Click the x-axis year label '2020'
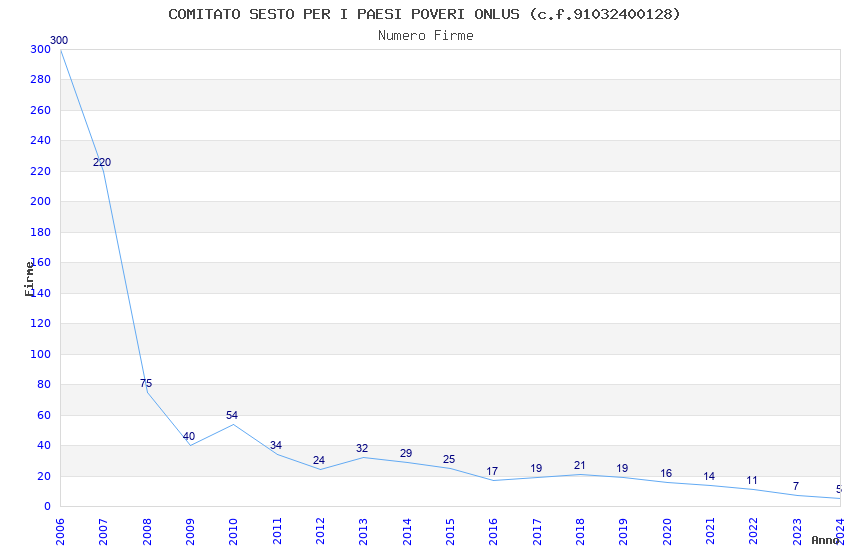Image resolution: width=850 pixels, height=550 pixels. click(x=667, y=531)
